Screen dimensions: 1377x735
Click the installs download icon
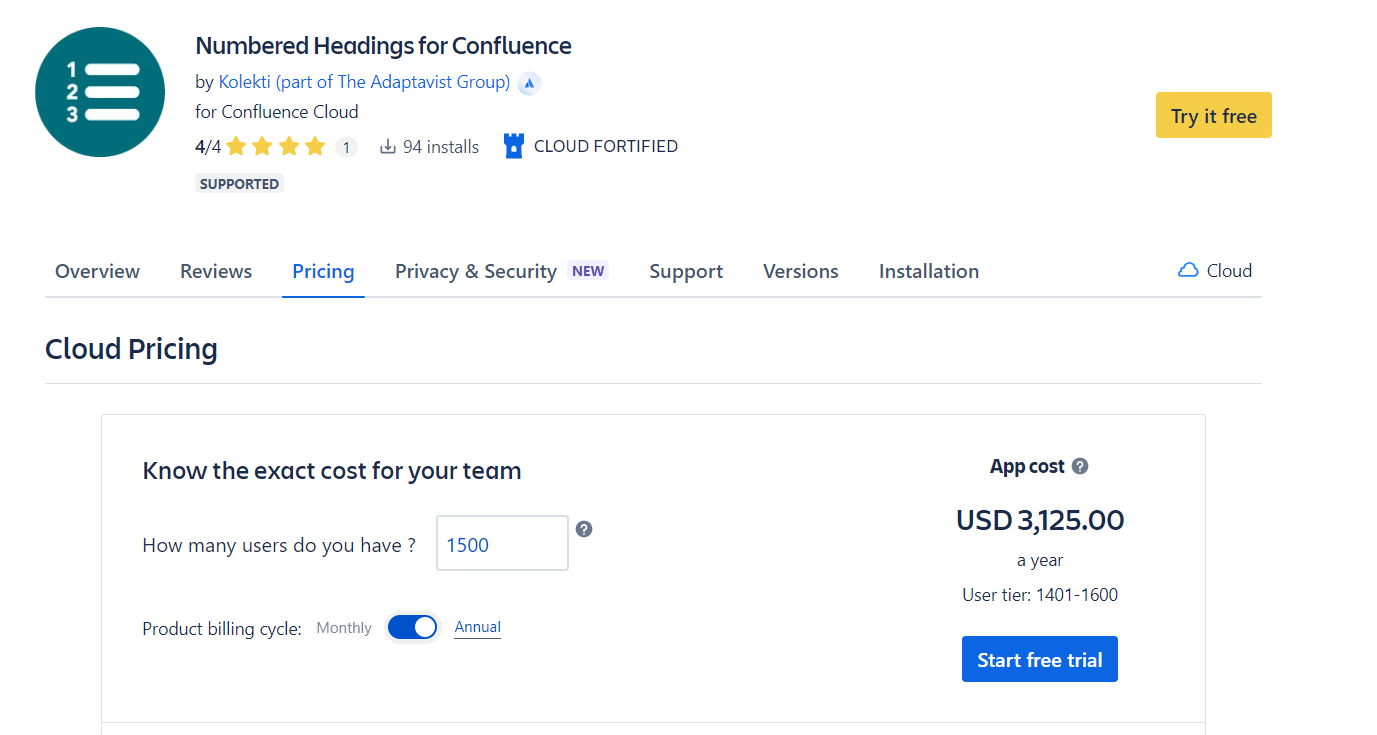[388, 147]
